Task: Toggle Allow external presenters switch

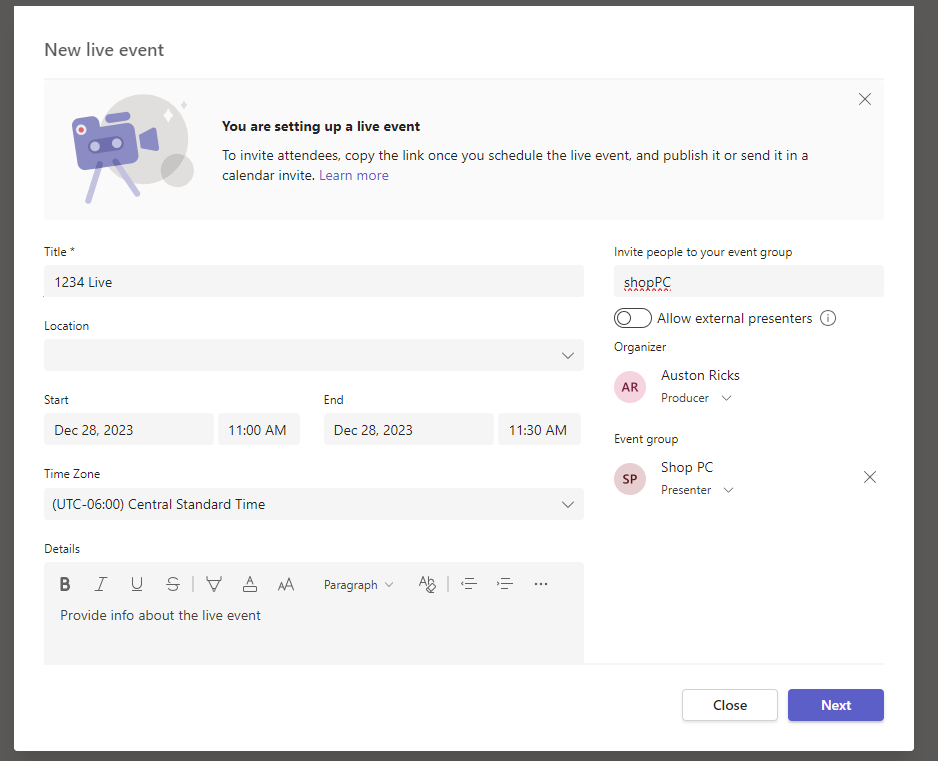Action: click(633, 318)
